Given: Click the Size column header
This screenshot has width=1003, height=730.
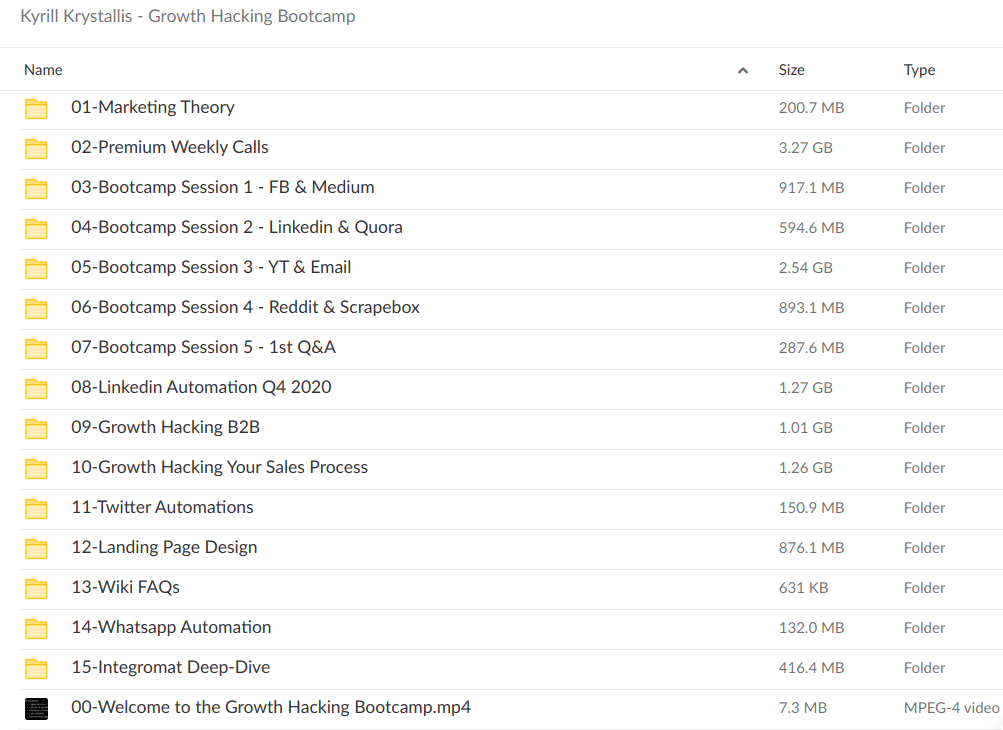Looking at the screenshot, I should 791,70.
